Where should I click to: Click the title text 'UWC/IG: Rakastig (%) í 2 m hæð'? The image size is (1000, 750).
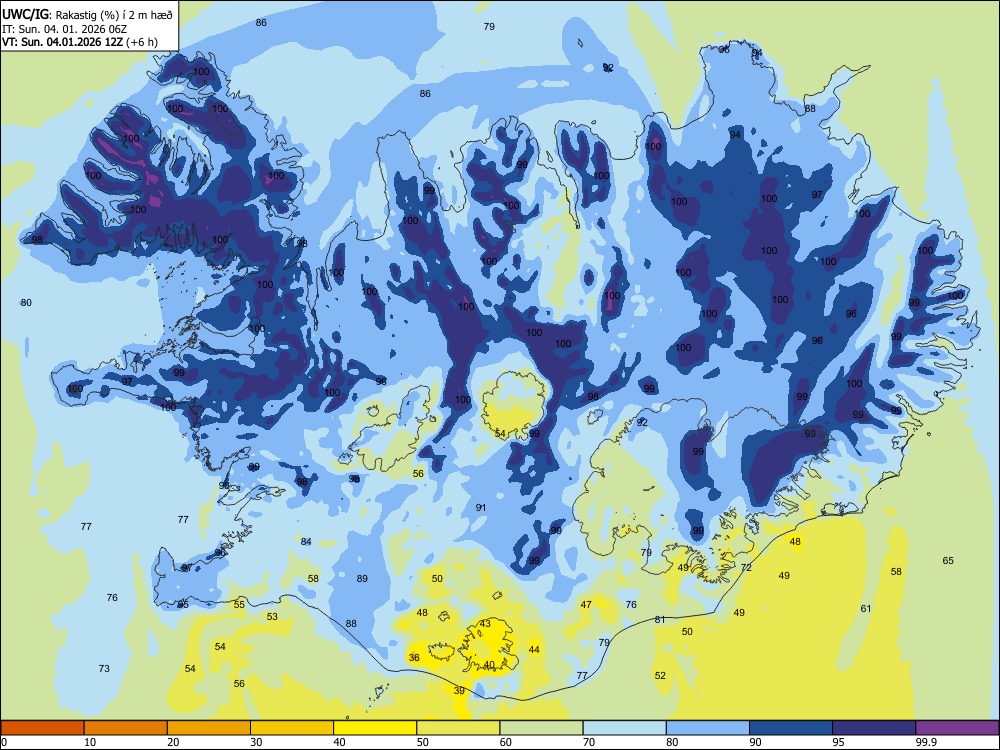[87, 15]
